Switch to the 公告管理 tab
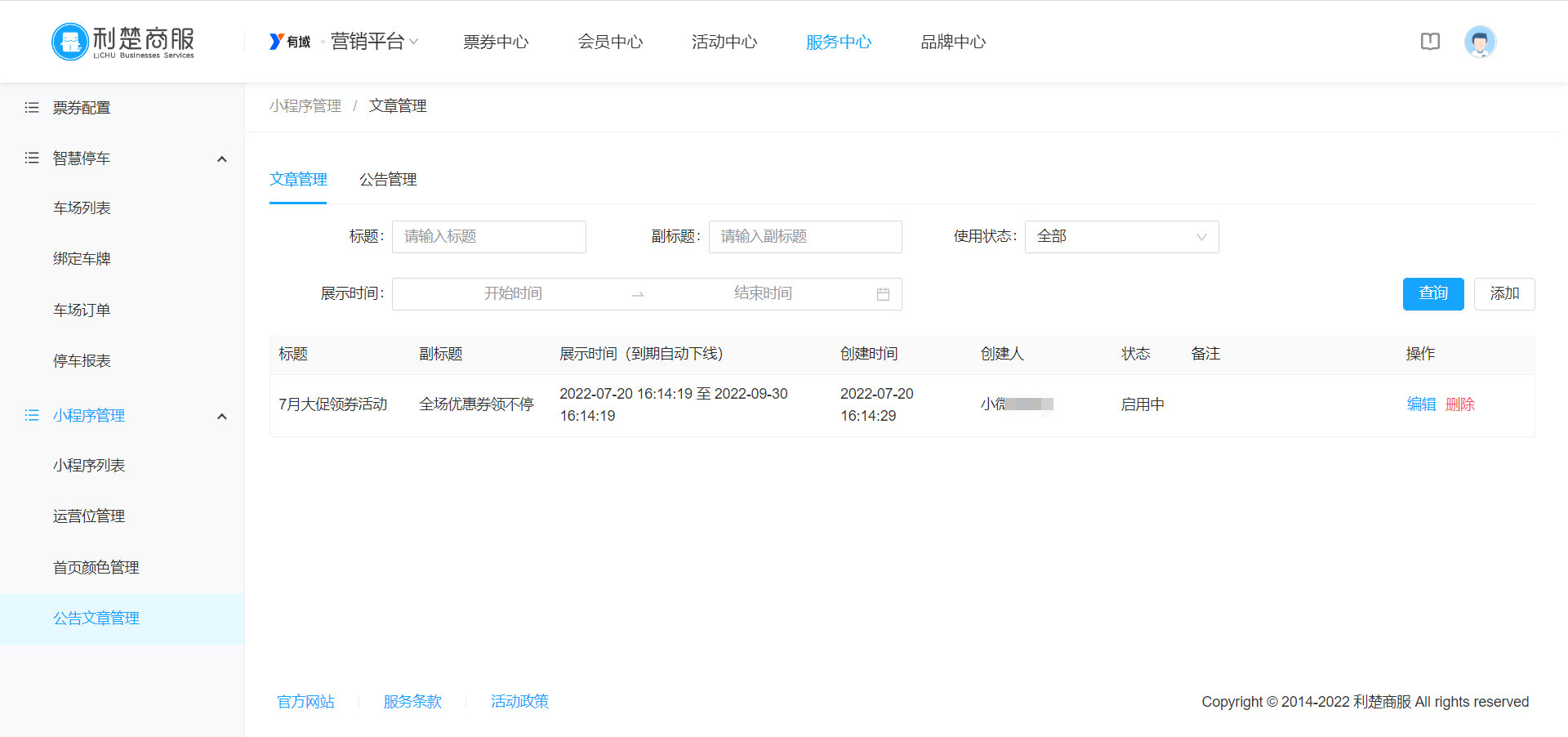 click(x=388, y=179)
